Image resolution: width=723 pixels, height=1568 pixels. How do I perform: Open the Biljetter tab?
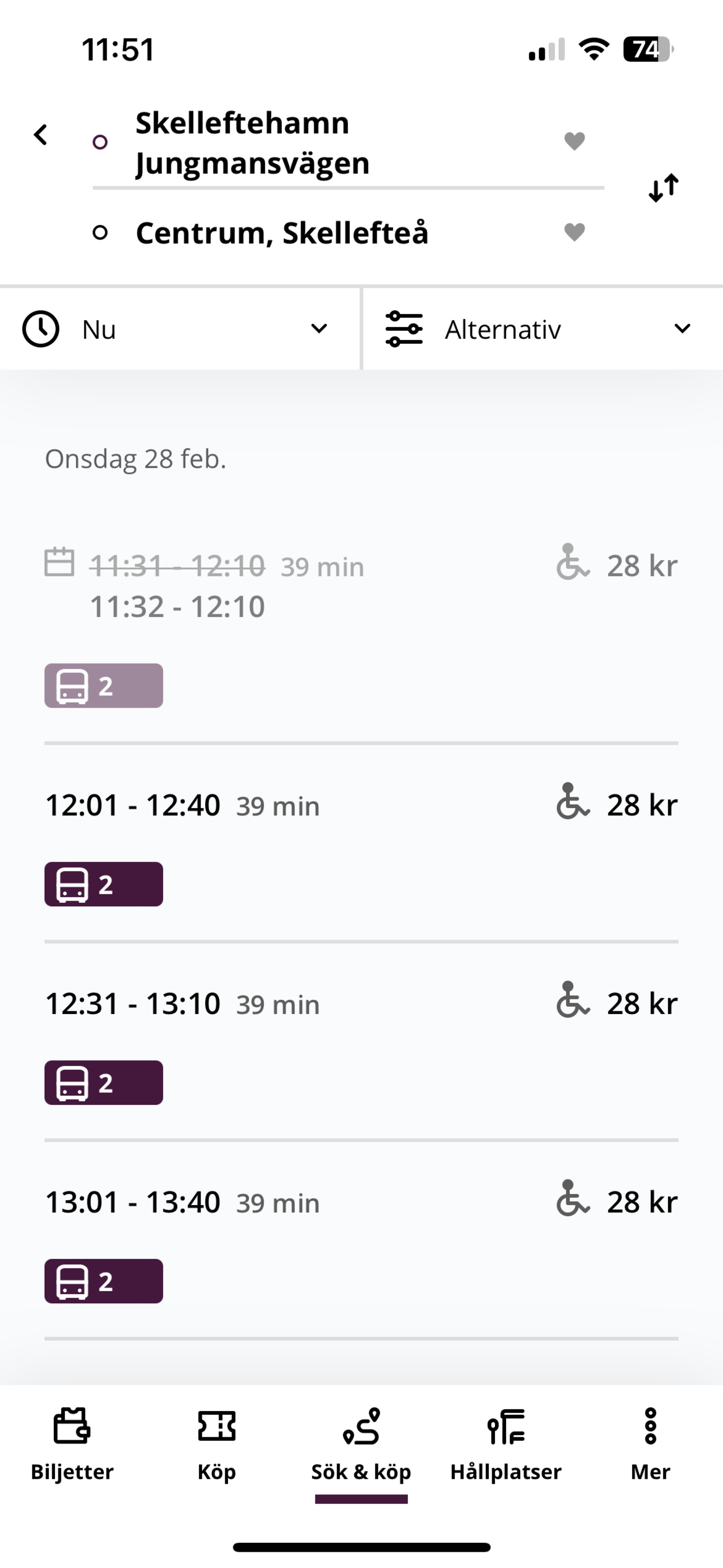tap(72, 1445)
